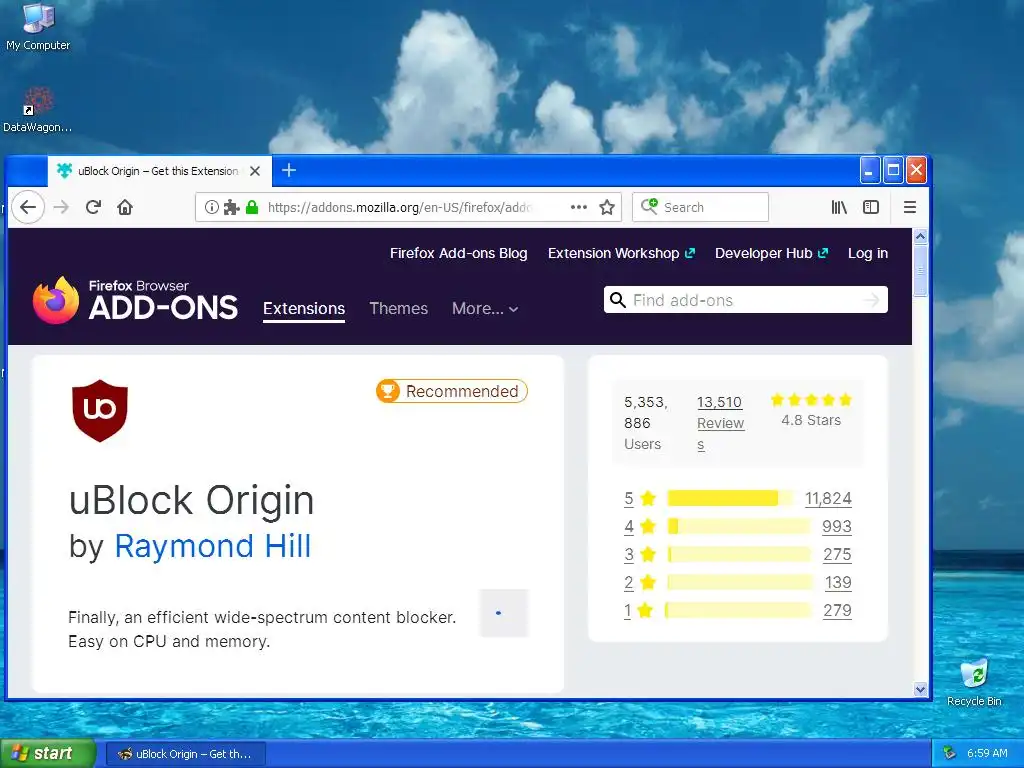Click the system tray icon beside the clock

[949, 753]
